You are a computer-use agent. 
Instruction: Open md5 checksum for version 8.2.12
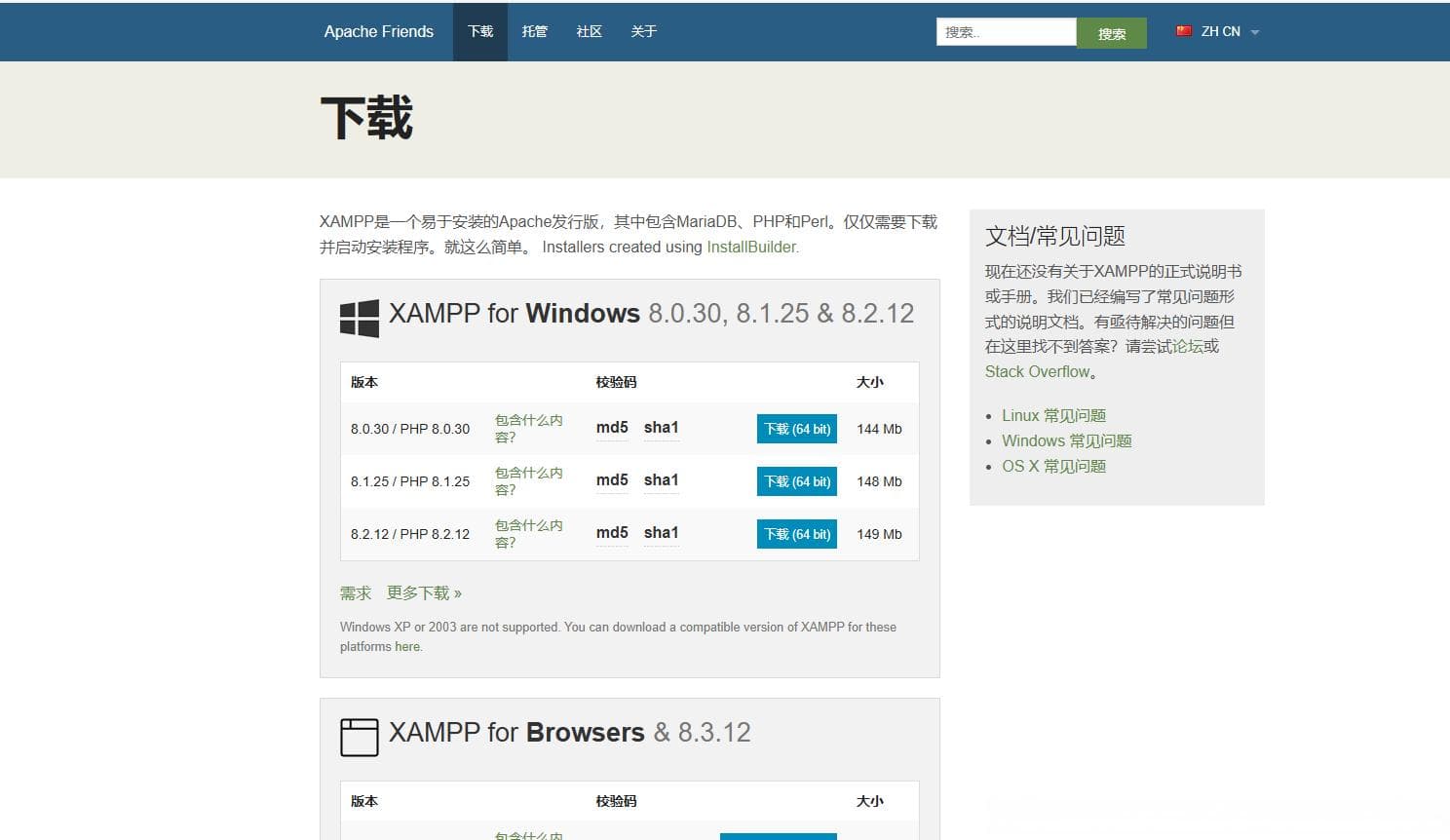612,533
